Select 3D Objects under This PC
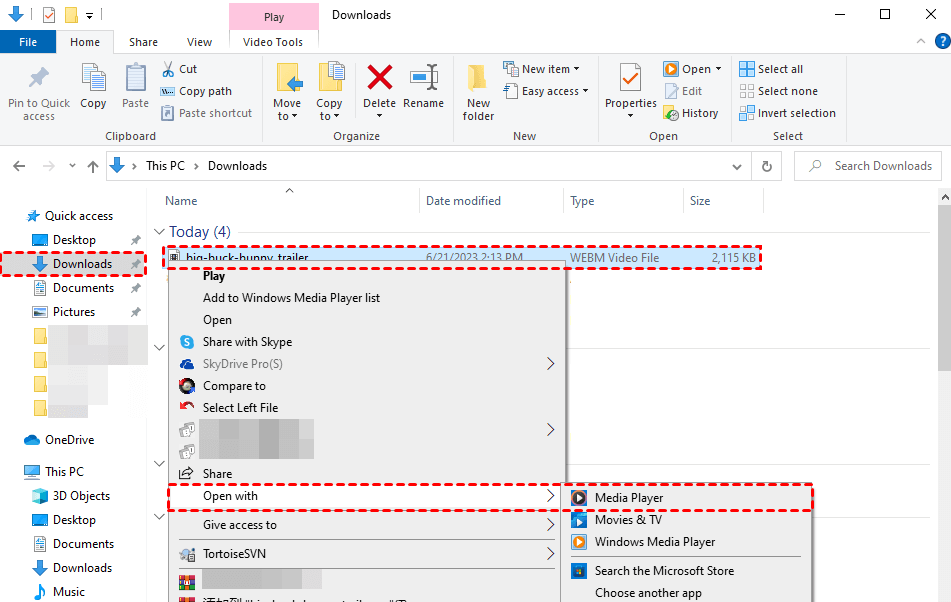The image size is (951, 602). (x=81, y=496)
